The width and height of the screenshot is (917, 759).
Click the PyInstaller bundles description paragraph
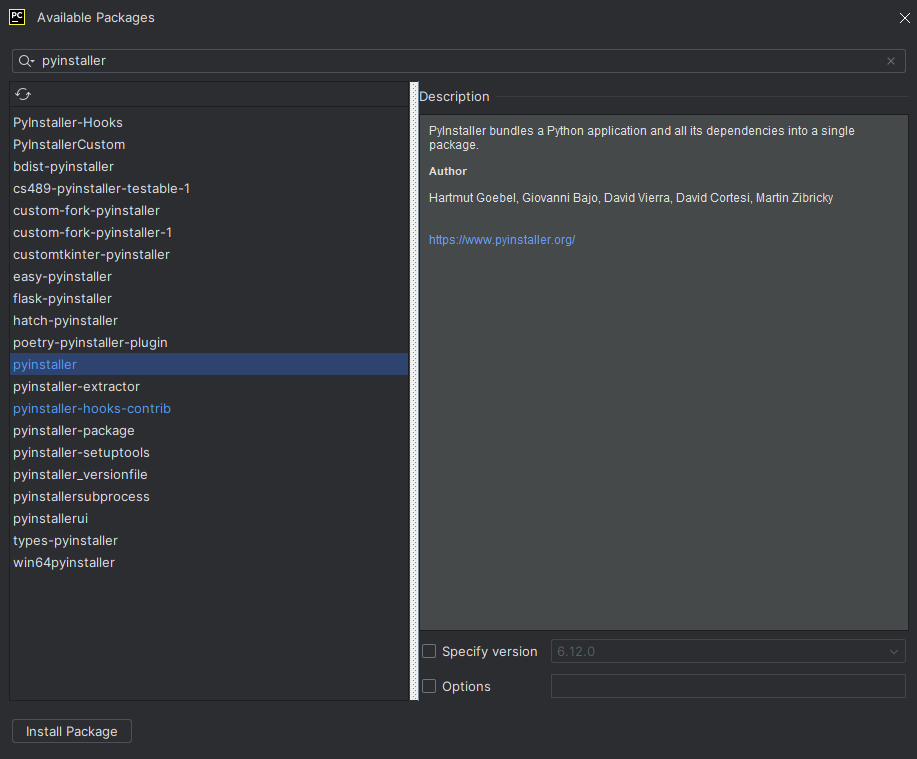642,138
